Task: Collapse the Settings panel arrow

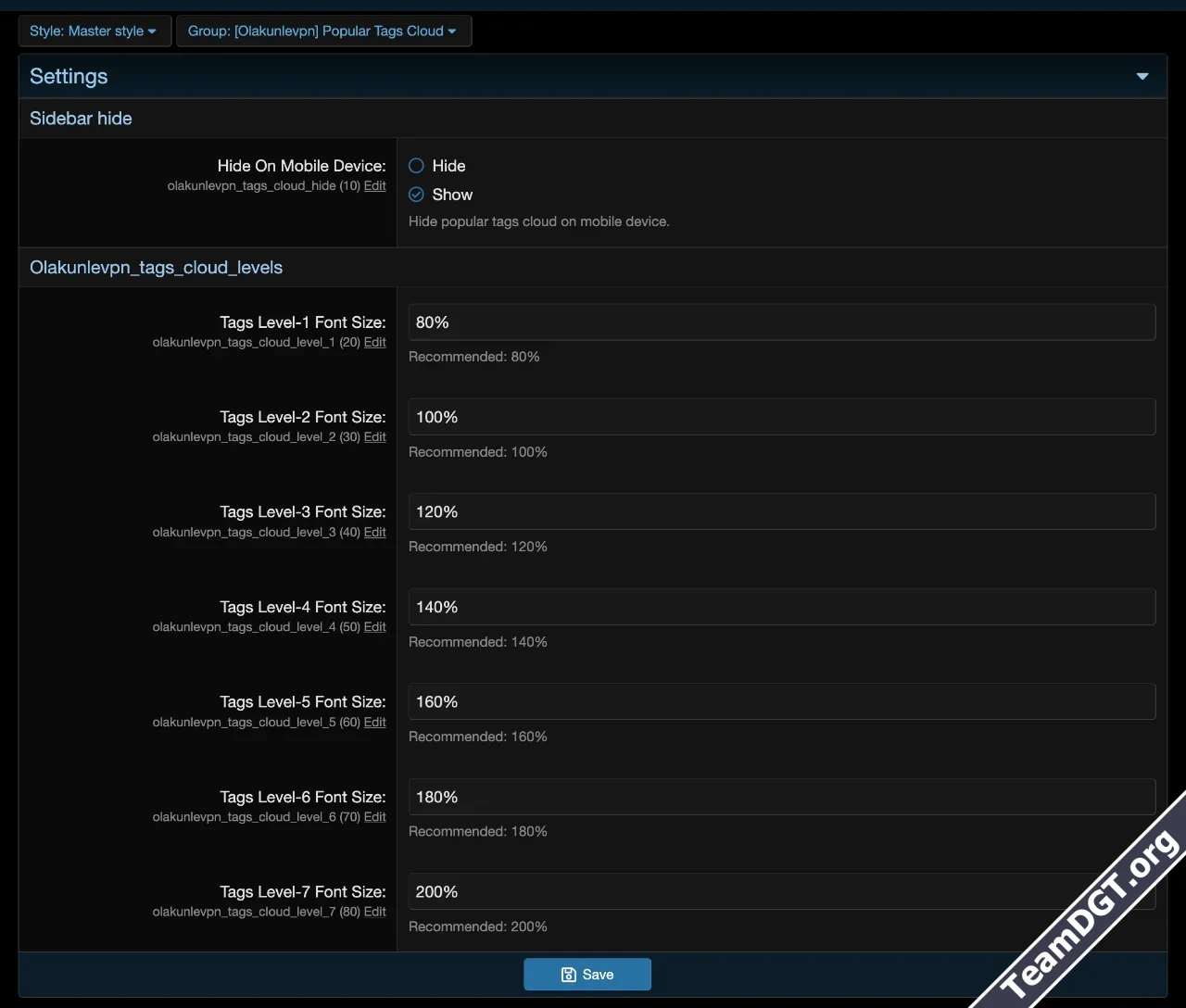Action: point(1142,76)
